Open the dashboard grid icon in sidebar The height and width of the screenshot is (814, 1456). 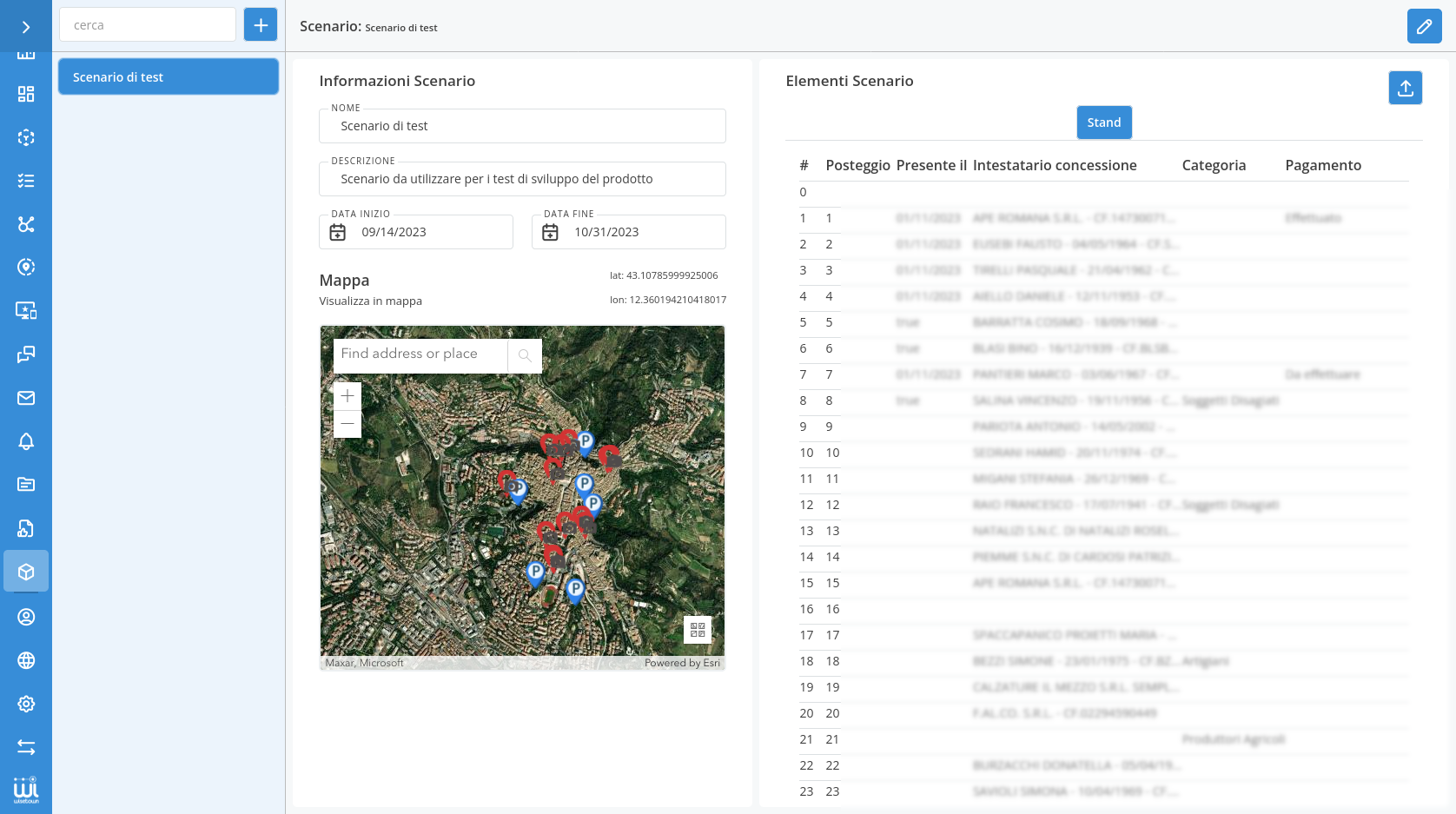26,94
